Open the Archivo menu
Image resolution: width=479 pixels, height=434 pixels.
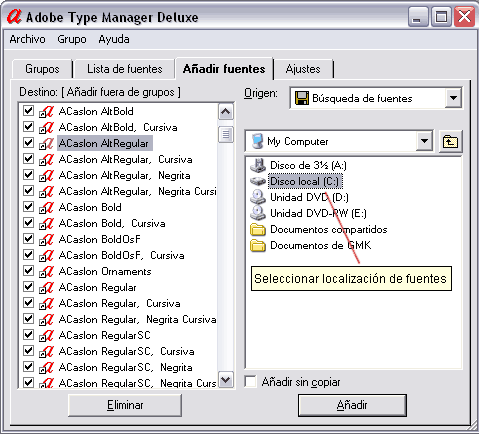pyautogui.click(x=27, y=39)
